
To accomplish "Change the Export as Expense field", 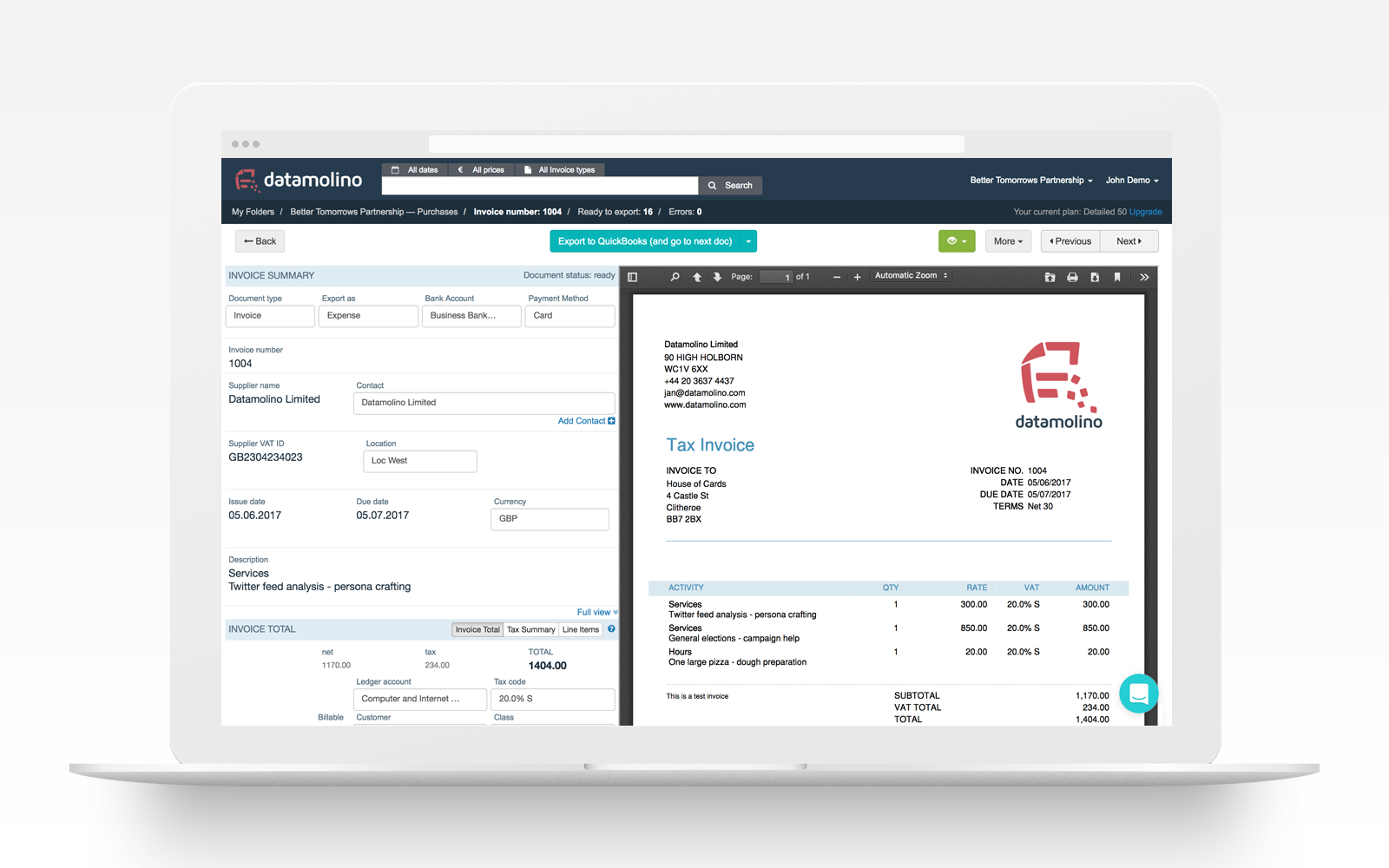I will (368, 316).
